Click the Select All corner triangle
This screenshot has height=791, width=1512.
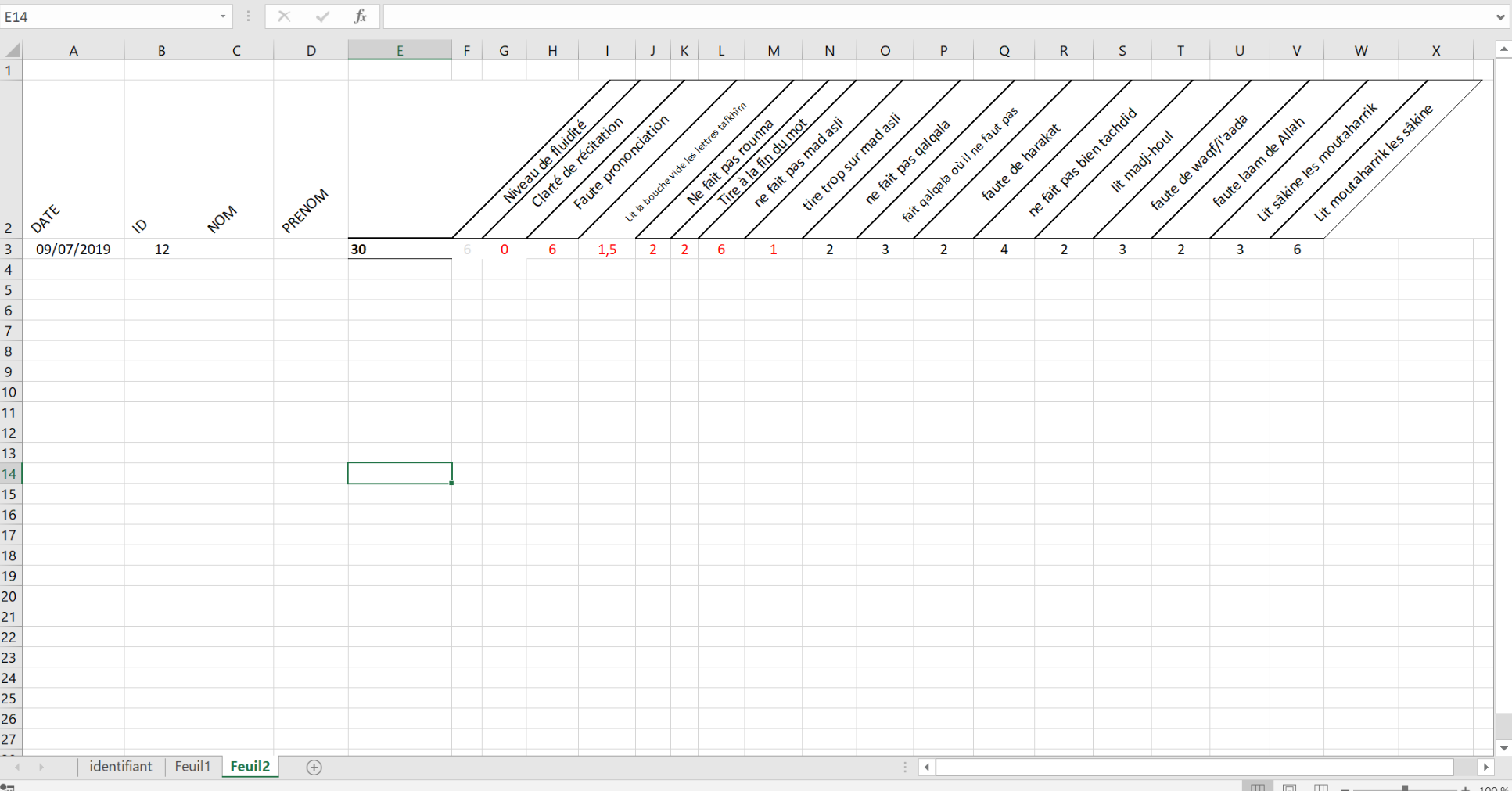12,51
